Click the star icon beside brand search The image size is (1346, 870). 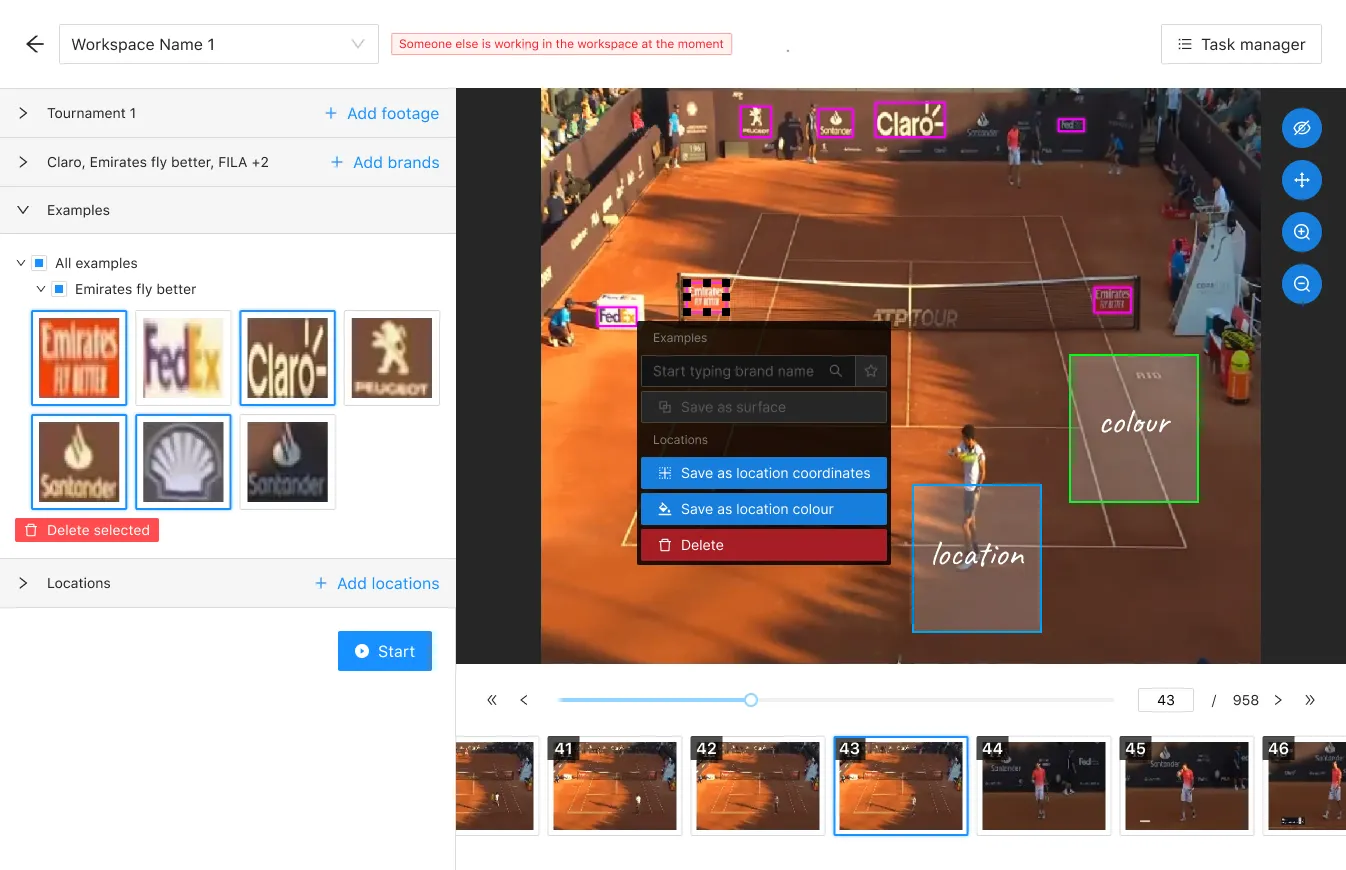[871, 371]
